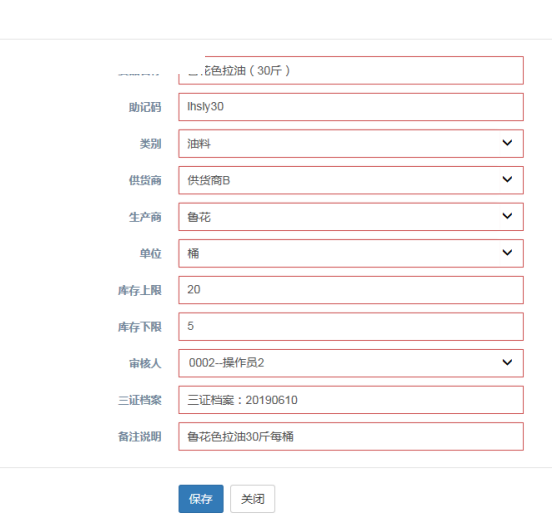Click the product name field with 色拉油(30斤)
This screenshot has height=516, width=559.
point(351,70)
